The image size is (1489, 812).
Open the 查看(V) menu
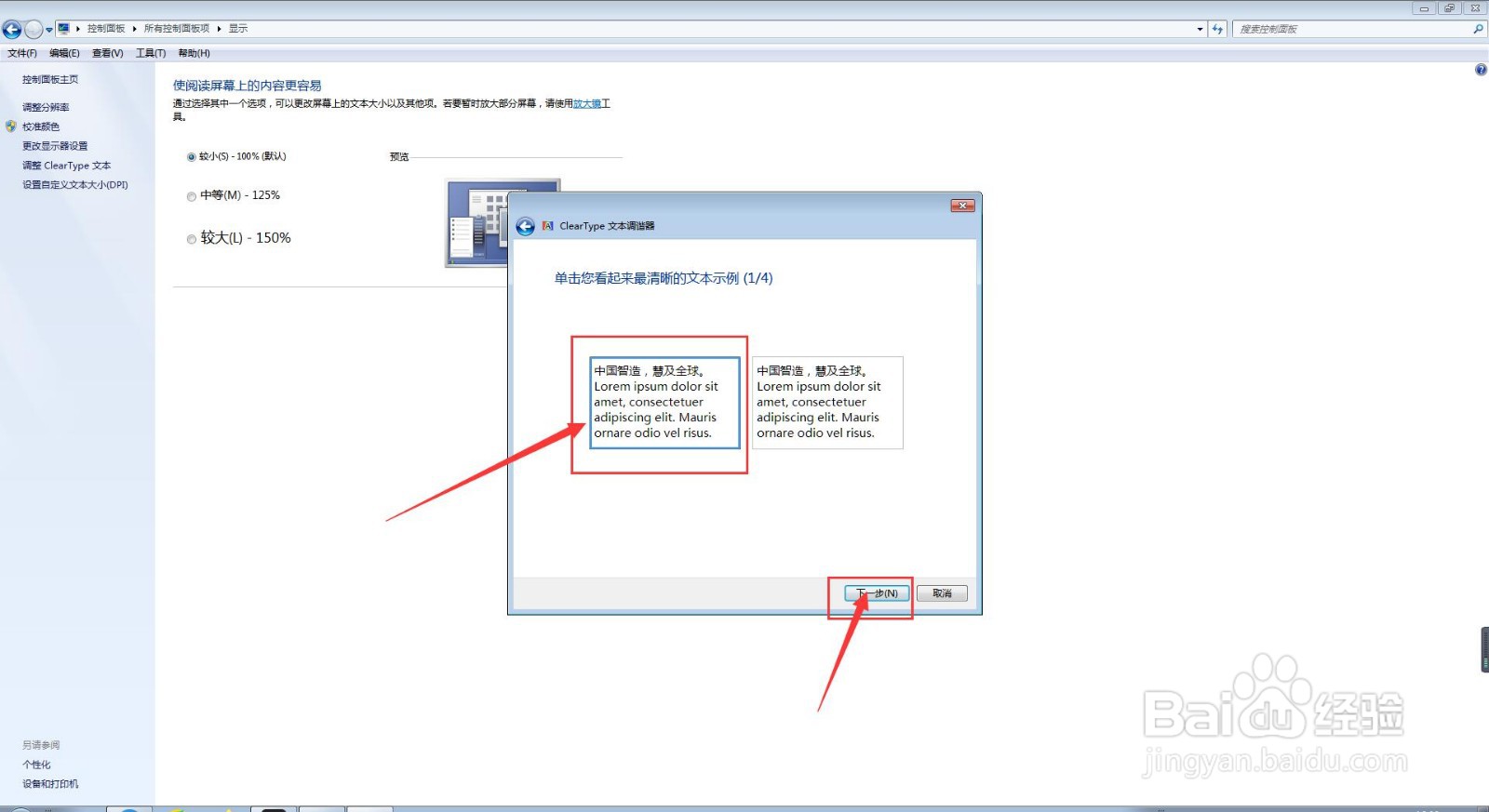tap(108, 53)
